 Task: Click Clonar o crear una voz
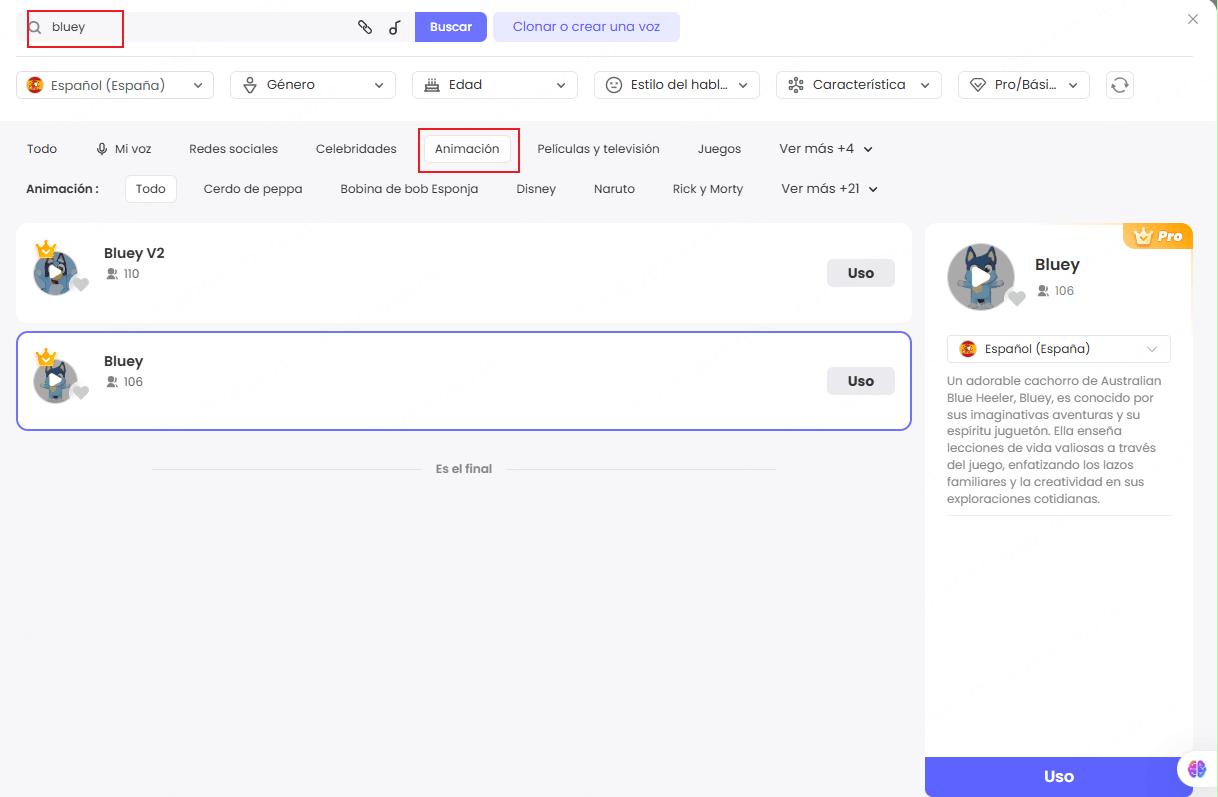pos(586,27)
